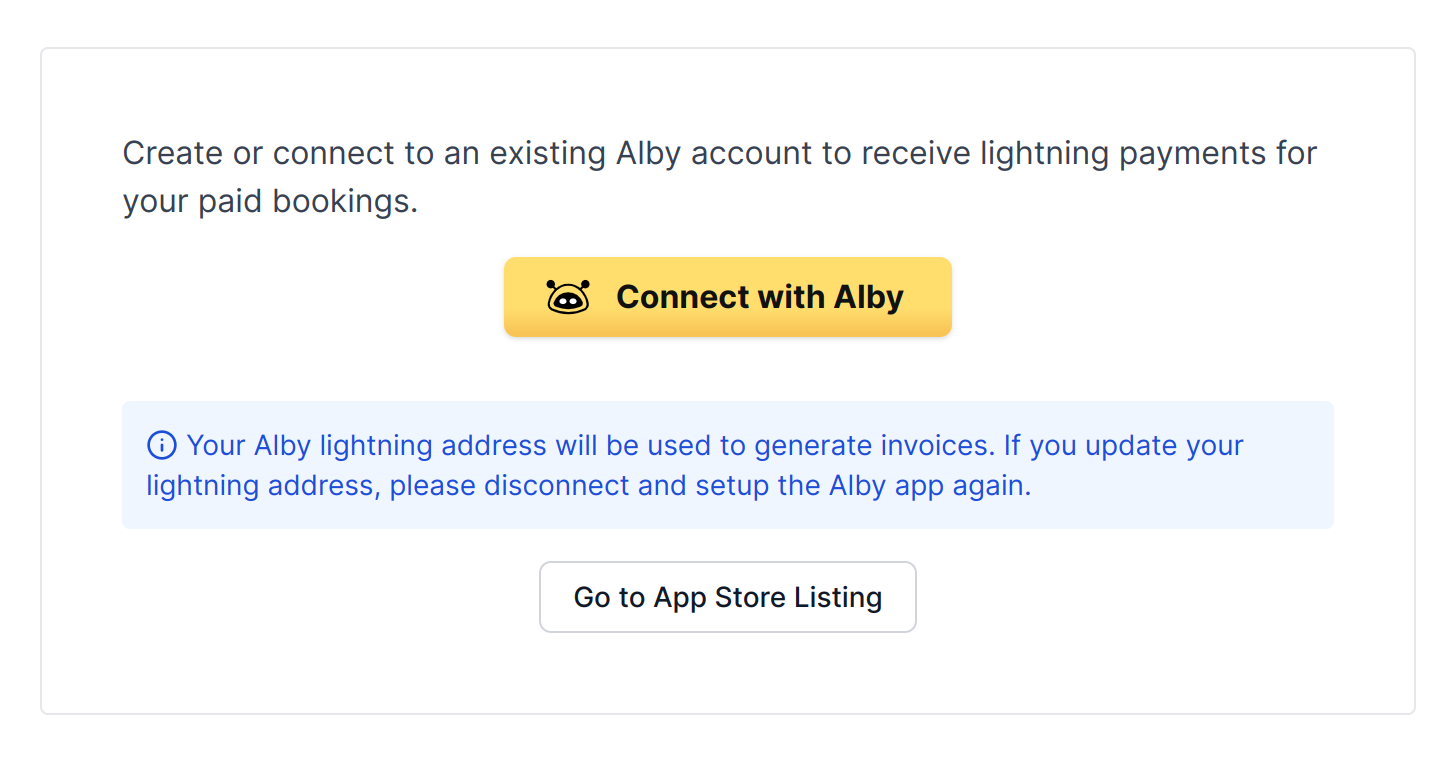Click the white-outlined App Store Listing button
Viewport: 1456px width, 761px height.
[727, 597]
